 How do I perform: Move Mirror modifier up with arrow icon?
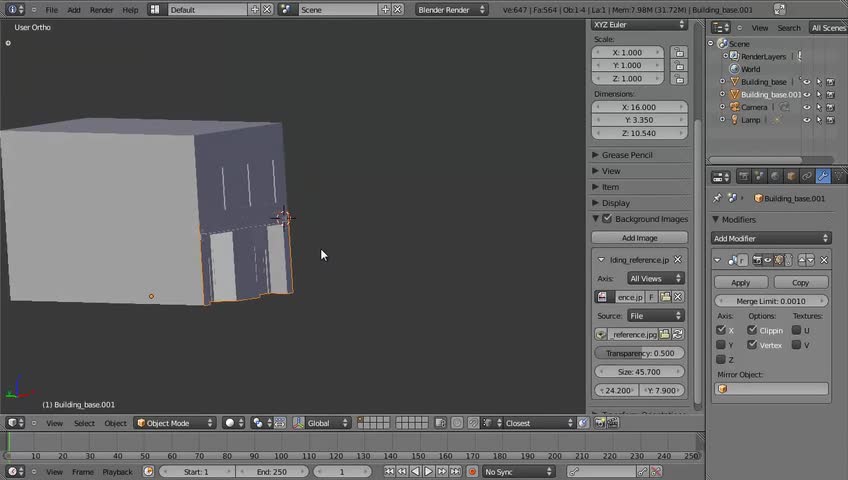click(x=801, y=260)
